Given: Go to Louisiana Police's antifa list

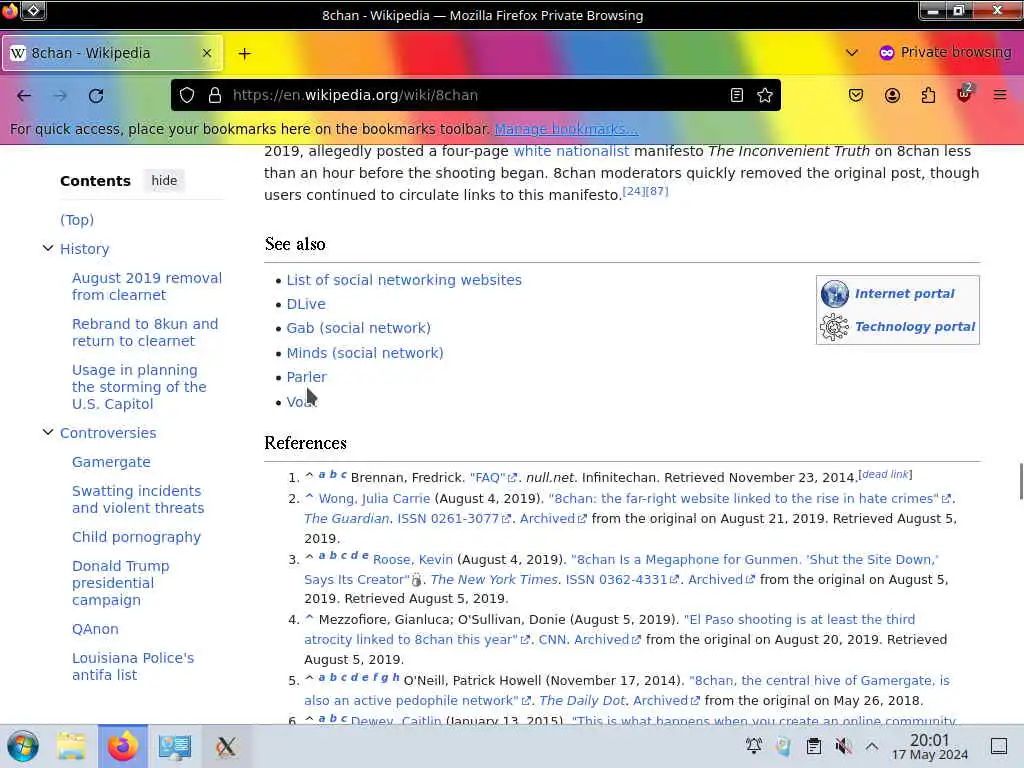Looking at the screenshot, I should click(133, 666).
